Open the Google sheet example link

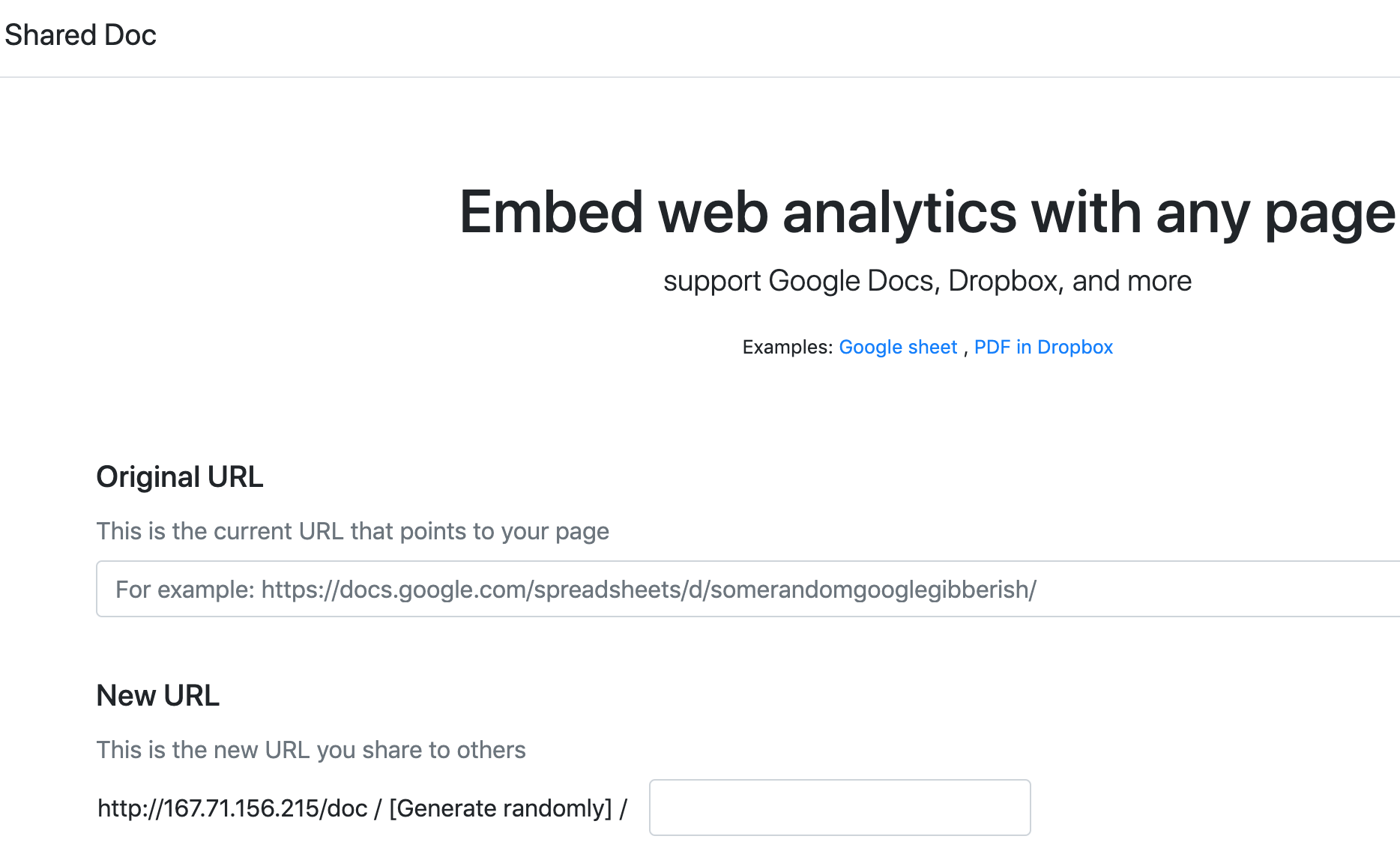pos(898,347)
